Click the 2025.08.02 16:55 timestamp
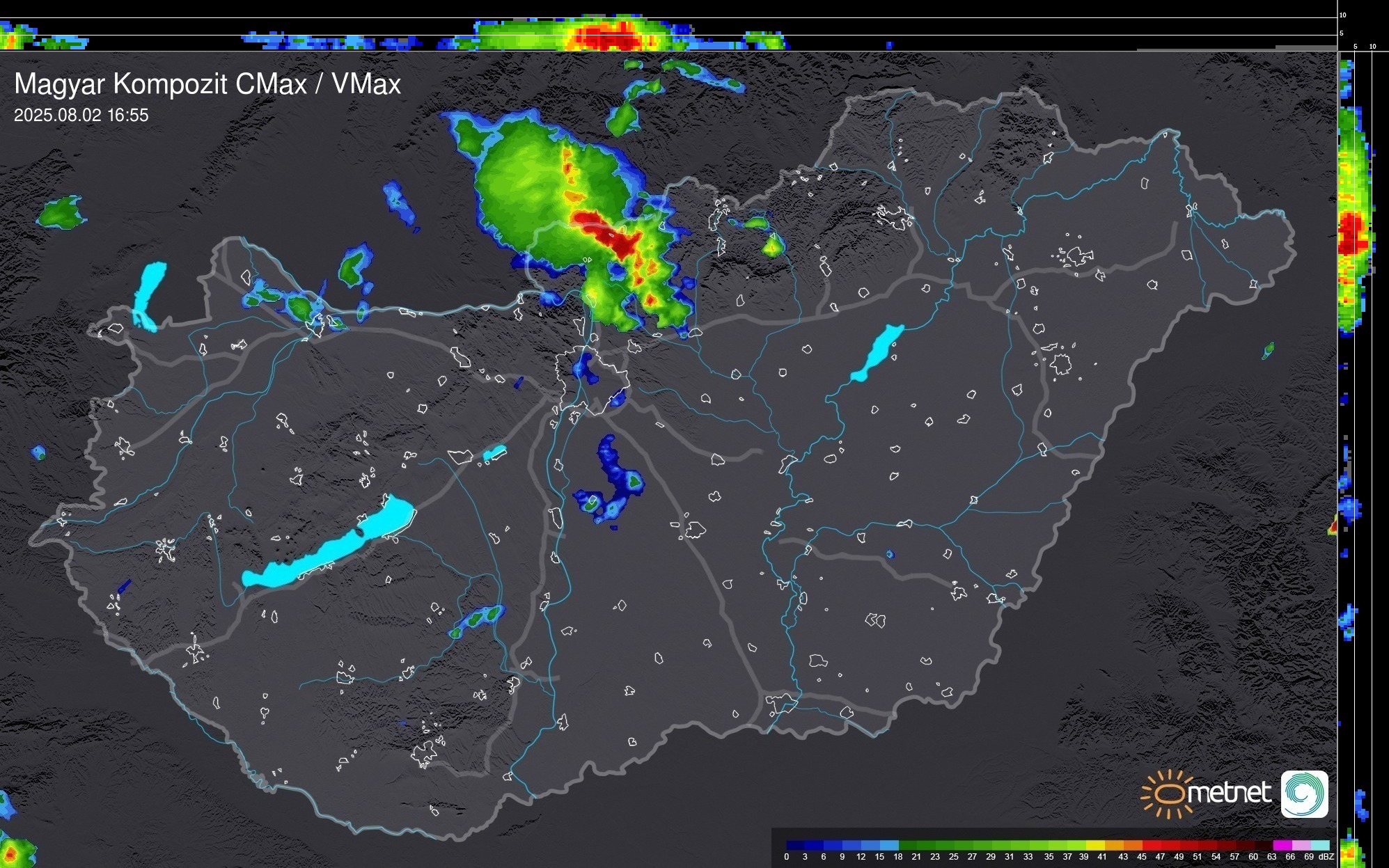 [x=81, y=116]
